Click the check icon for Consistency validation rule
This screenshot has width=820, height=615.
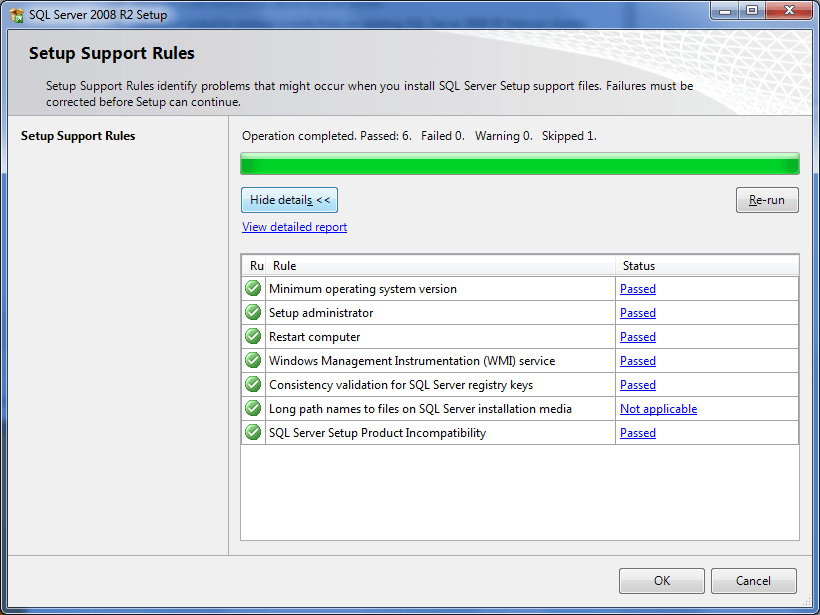[x=252, y=384]
